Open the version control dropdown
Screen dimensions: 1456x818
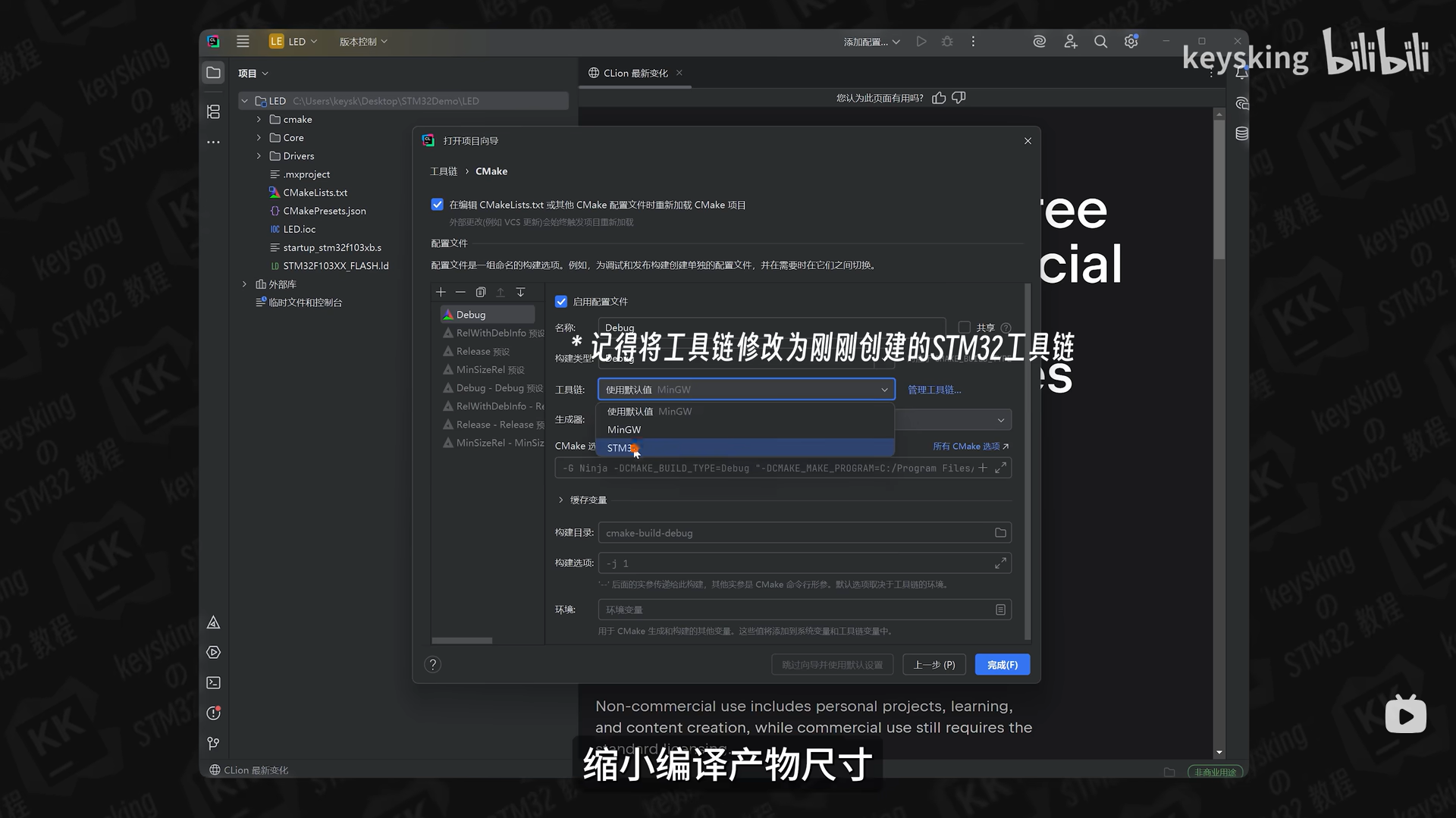363,42
